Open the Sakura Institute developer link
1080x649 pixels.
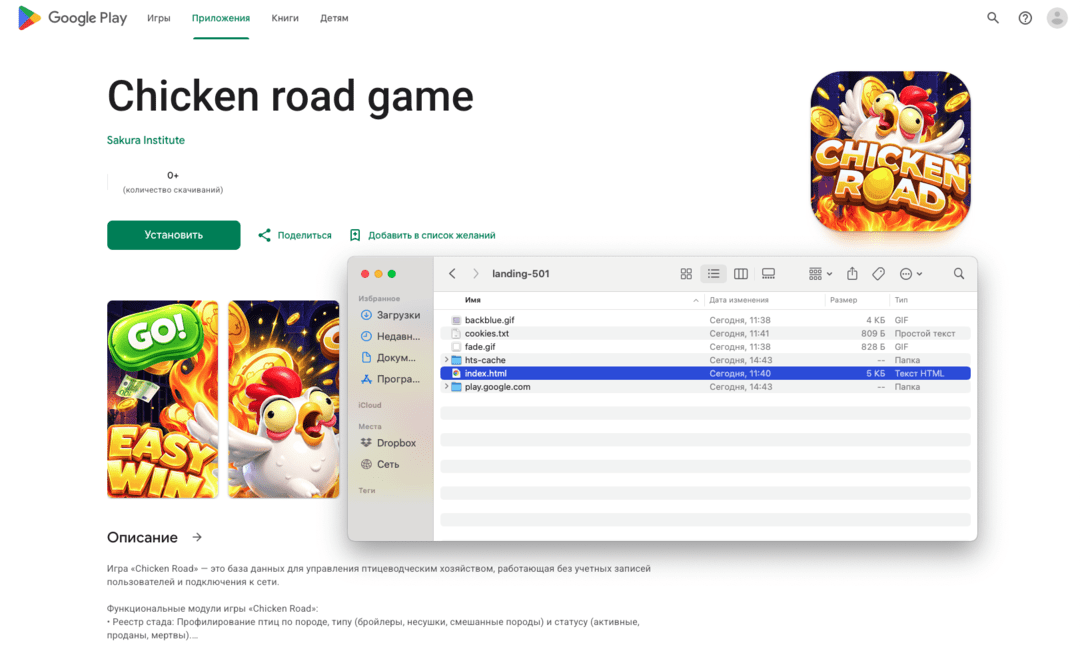click(x=145, y=140)
